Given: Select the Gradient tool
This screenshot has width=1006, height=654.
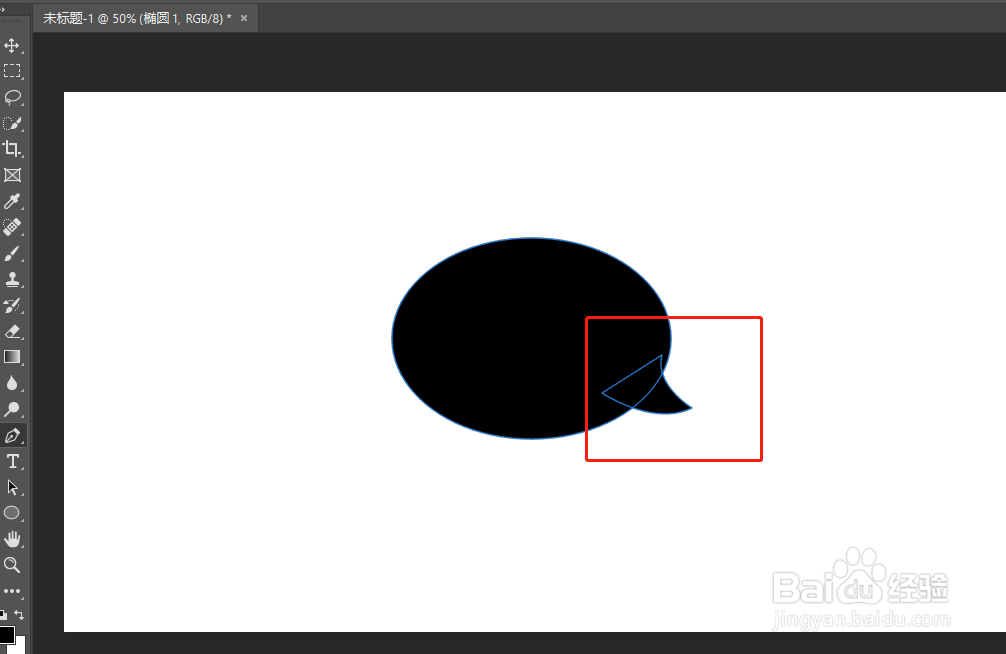Looking at the screenshot, I should [12, 357].
